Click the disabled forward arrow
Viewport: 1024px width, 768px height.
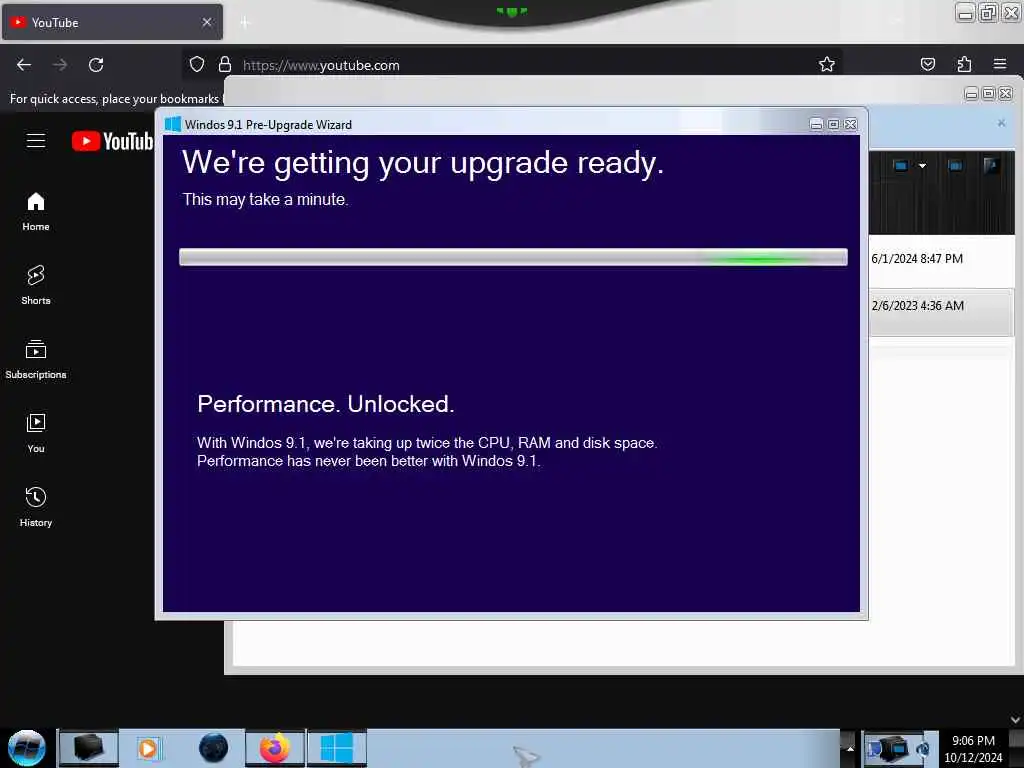(60, 65)
